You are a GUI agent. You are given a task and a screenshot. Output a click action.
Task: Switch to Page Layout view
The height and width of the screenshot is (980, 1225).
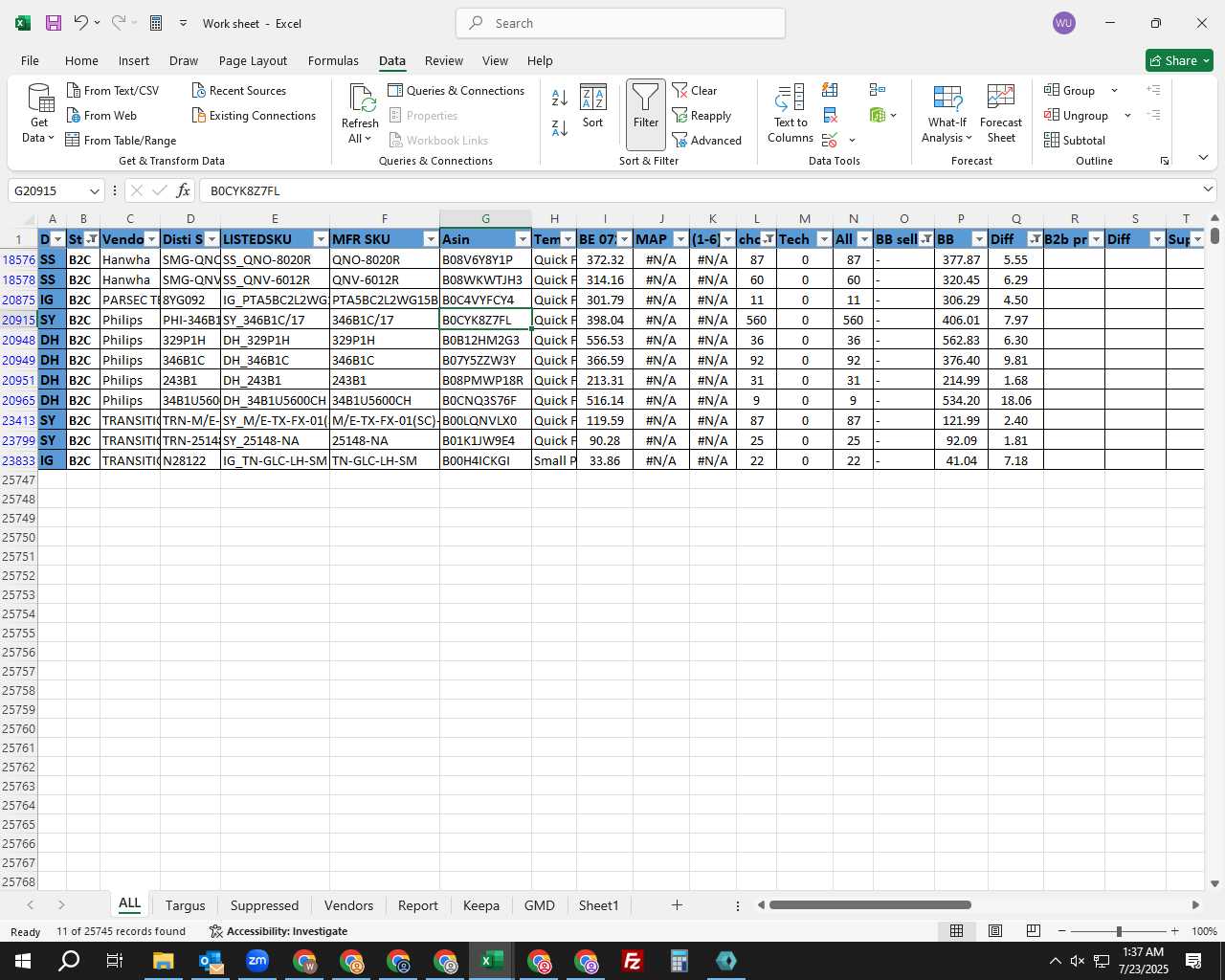(x=995, y=931)
